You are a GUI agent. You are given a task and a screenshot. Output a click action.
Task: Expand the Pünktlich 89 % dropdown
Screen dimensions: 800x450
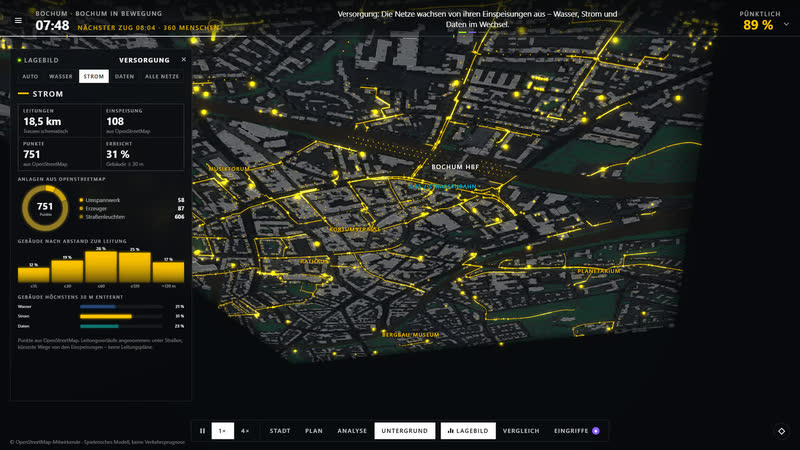(786, 24)
